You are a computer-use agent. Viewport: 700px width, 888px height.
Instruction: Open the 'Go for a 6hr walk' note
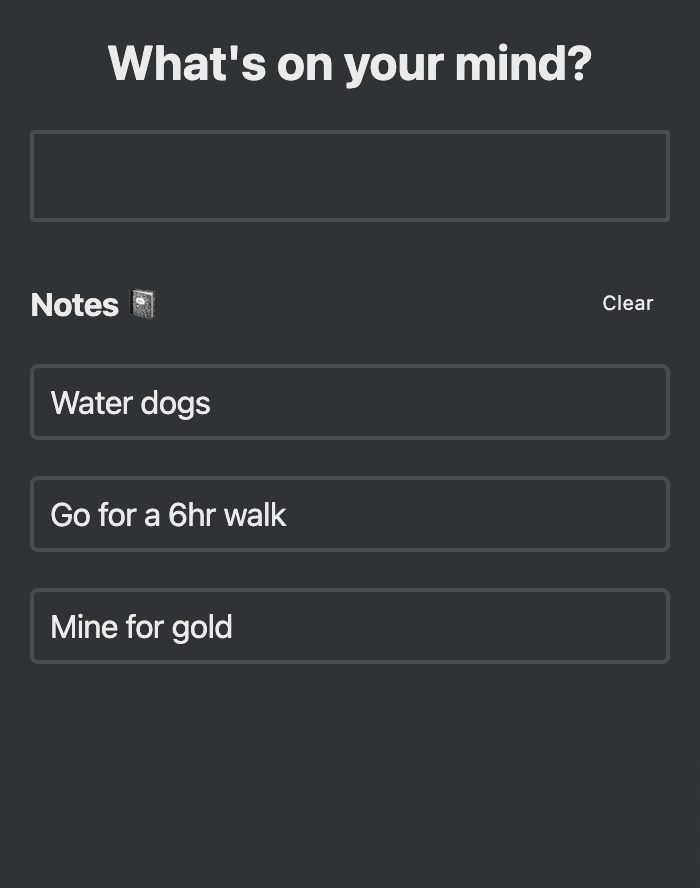click(x=349, y=514)
